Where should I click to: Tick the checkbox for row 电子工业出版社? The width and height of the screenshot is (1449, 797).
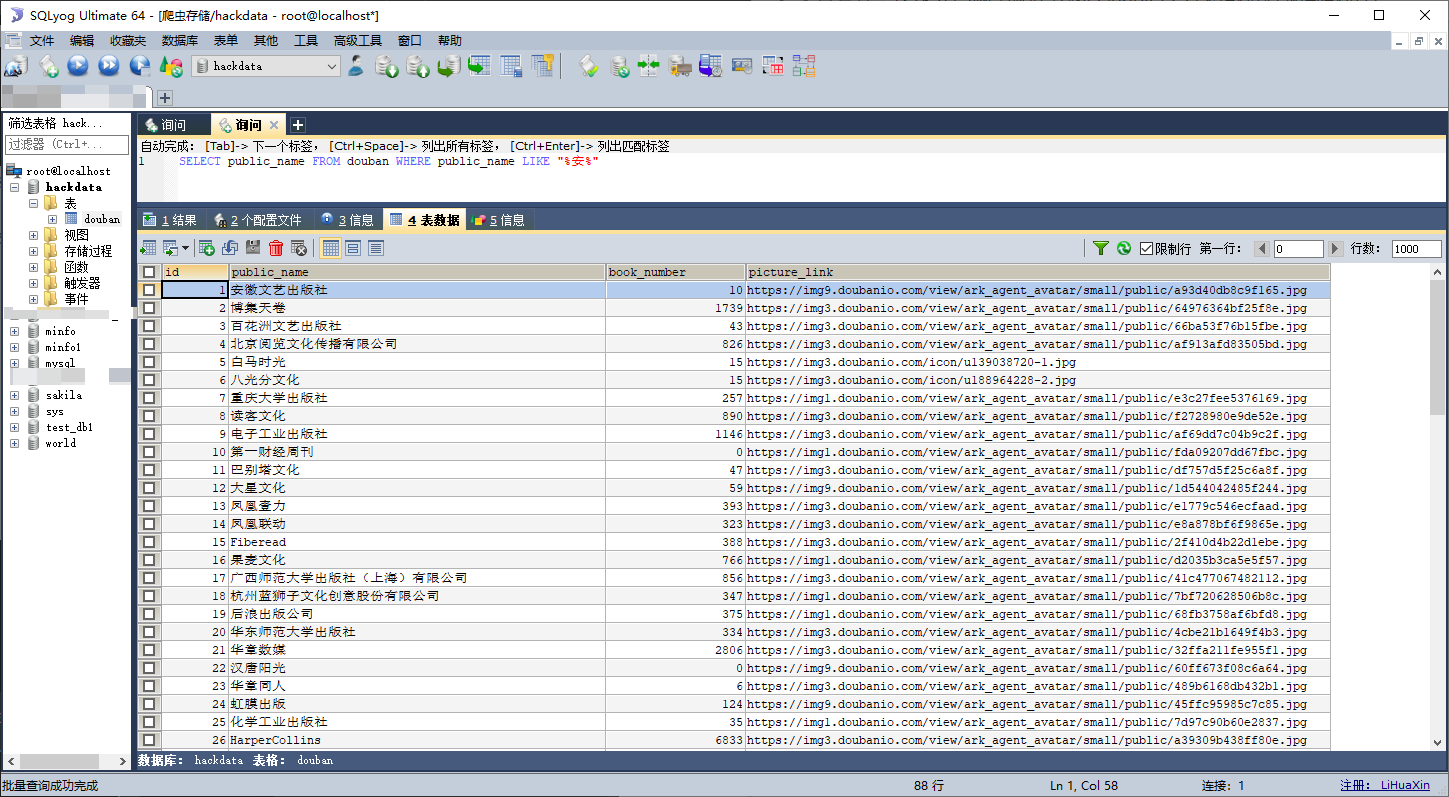pos(149,434)
